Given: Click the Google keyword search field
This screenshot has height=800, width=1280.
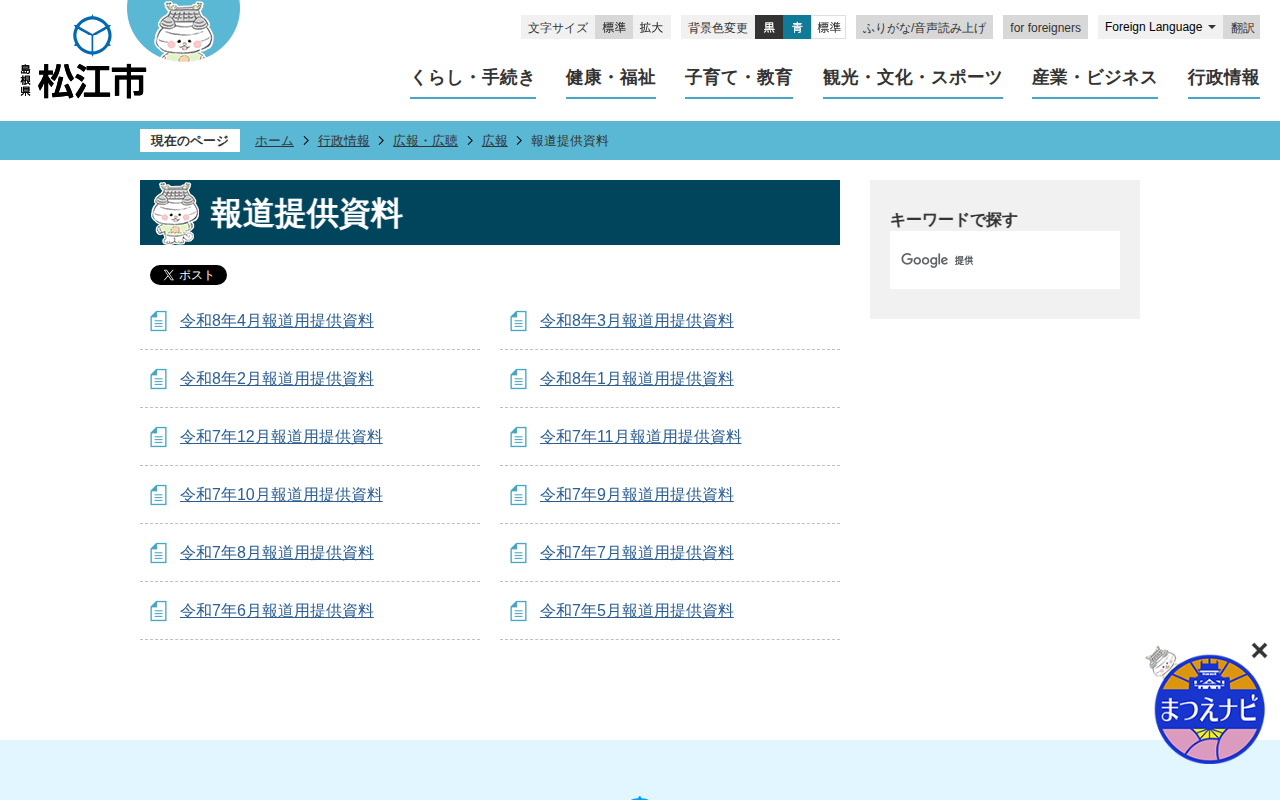Looking at the screenshot, I should click(x=1005, y=260).
